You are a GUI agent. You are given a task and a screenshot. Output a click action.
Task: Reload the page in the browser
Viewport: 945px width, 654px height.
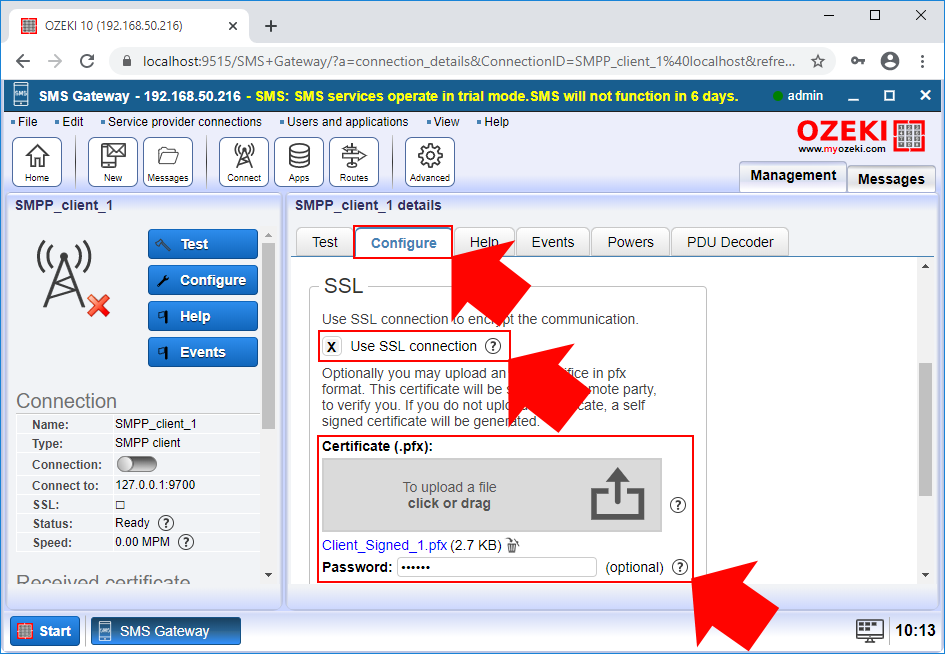click(87, 61)
